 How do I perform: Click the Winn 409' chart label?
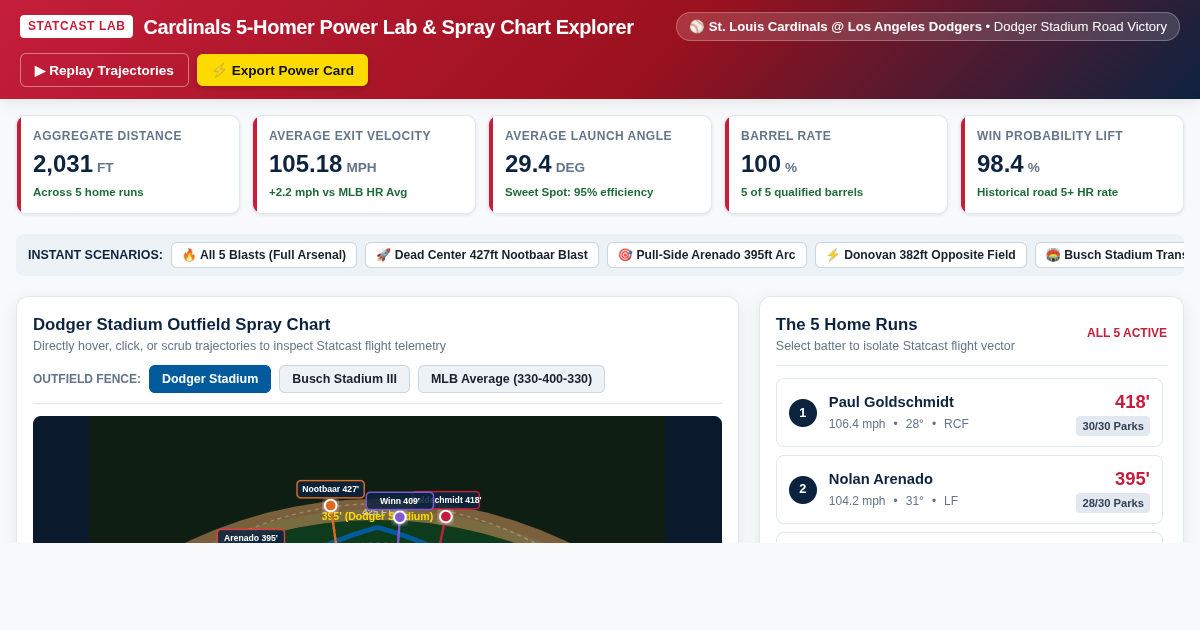(400, 501)
